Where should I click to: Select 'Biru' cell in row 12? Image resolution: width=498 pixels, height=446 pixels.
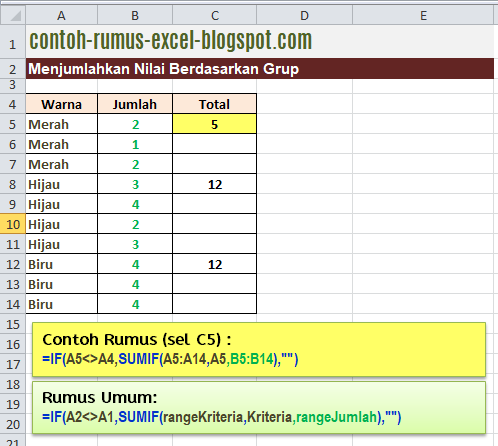click(62, 264)
